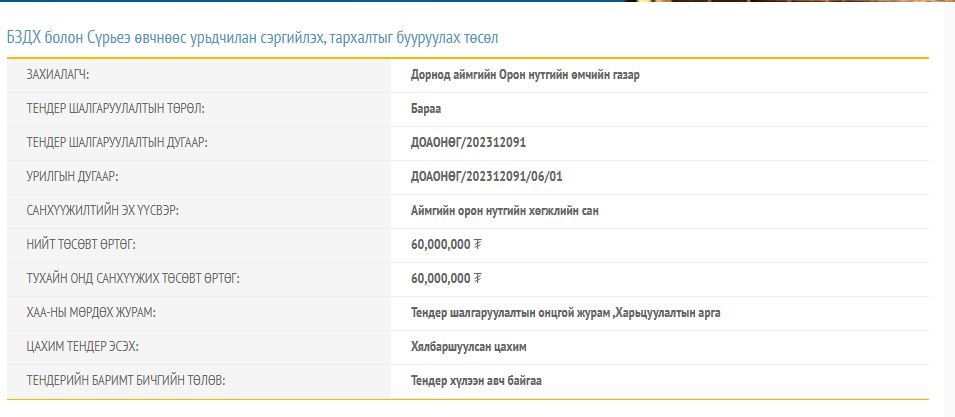This screenshot has height=417, width=955.
Task: Click the УРИЛГЫН ДУГААР label
Action: (73, 177)
